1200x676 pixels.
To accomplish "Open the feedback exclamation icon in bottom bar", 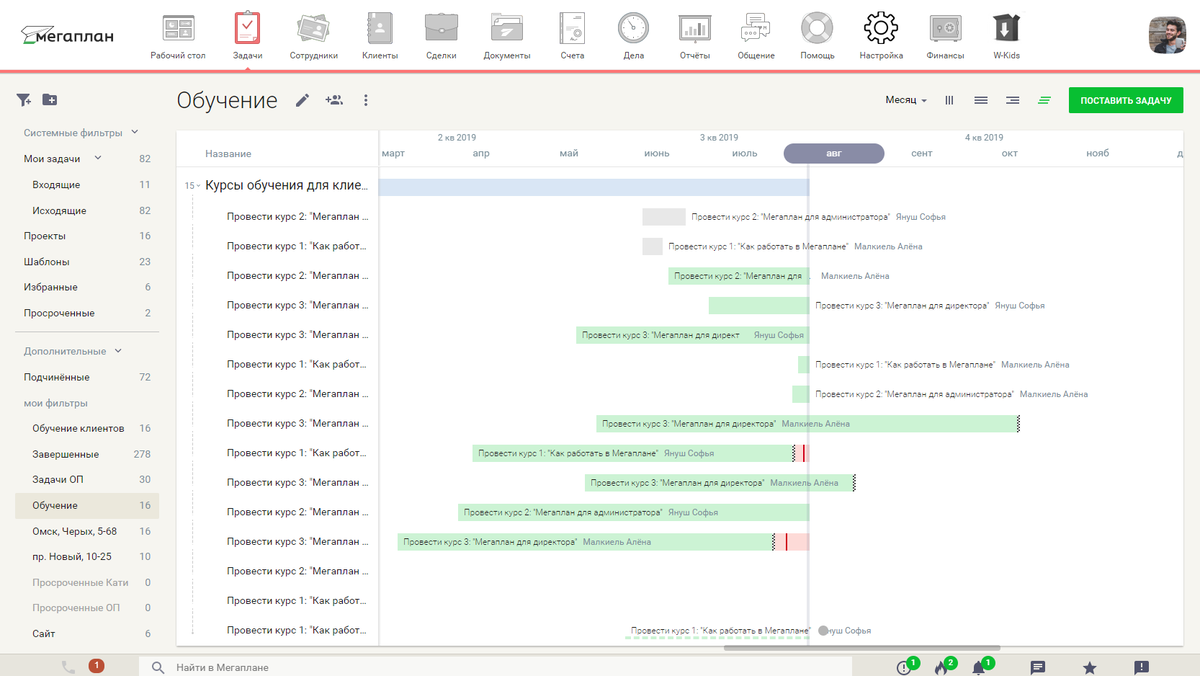I will 1141,667.
